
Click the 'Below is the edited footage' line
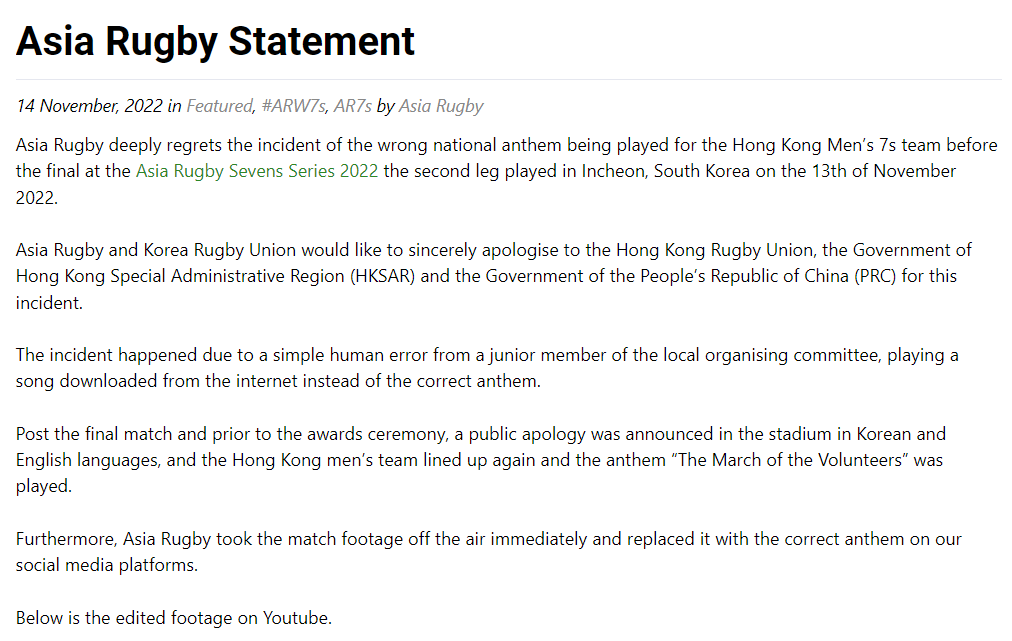pyautogui.click(x=174, y=618)
